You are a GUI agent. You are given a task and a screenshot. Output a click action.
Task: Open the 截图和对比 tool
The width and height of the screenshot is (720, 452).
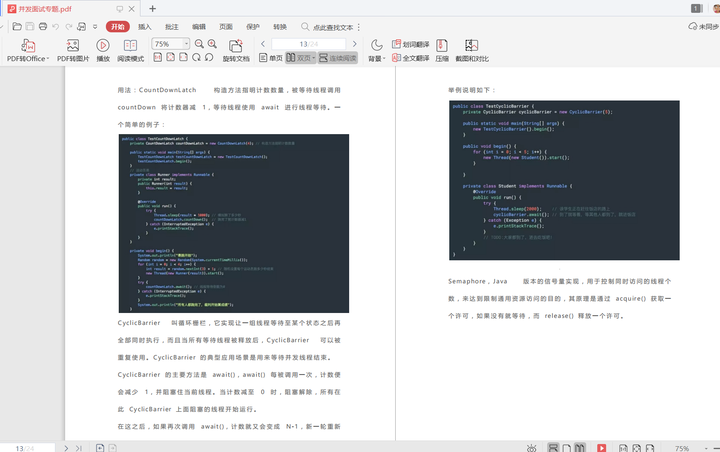[x=472, y=51]
